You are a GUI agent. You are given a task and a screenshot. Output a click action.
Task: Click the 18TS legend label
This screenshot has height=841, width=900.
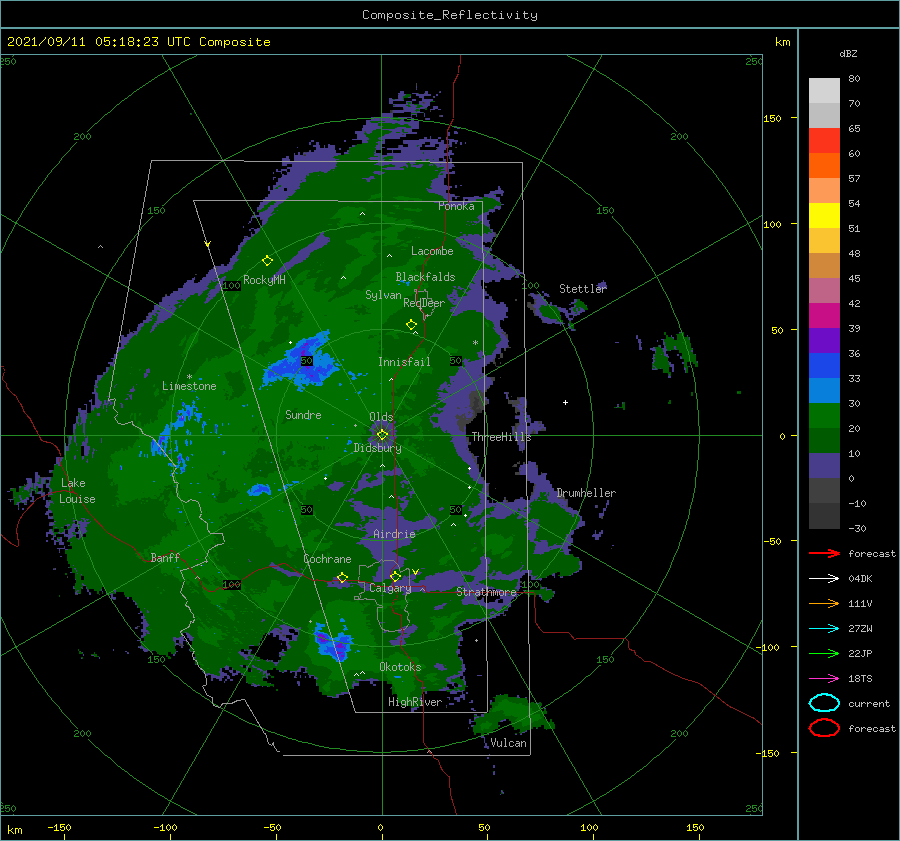click(860, 679)
